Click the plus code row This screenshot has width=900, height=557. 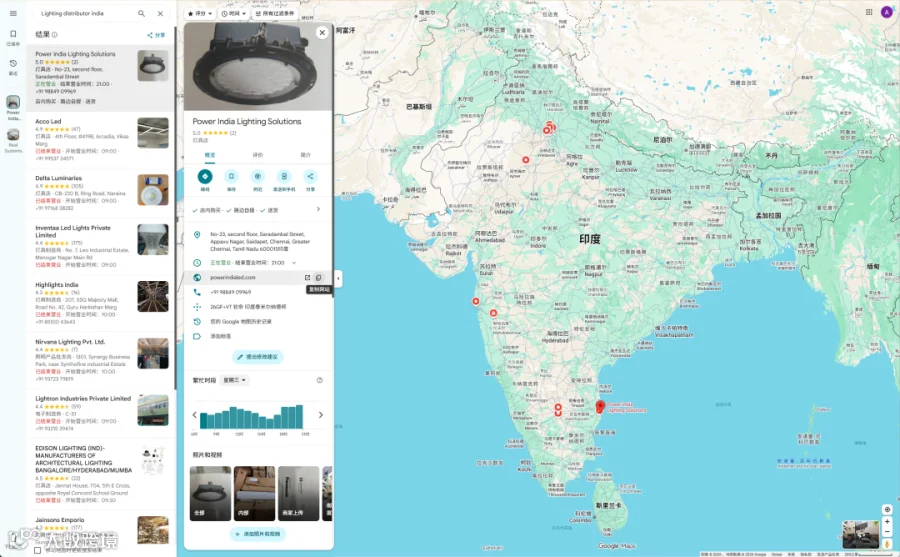point(258,307)
